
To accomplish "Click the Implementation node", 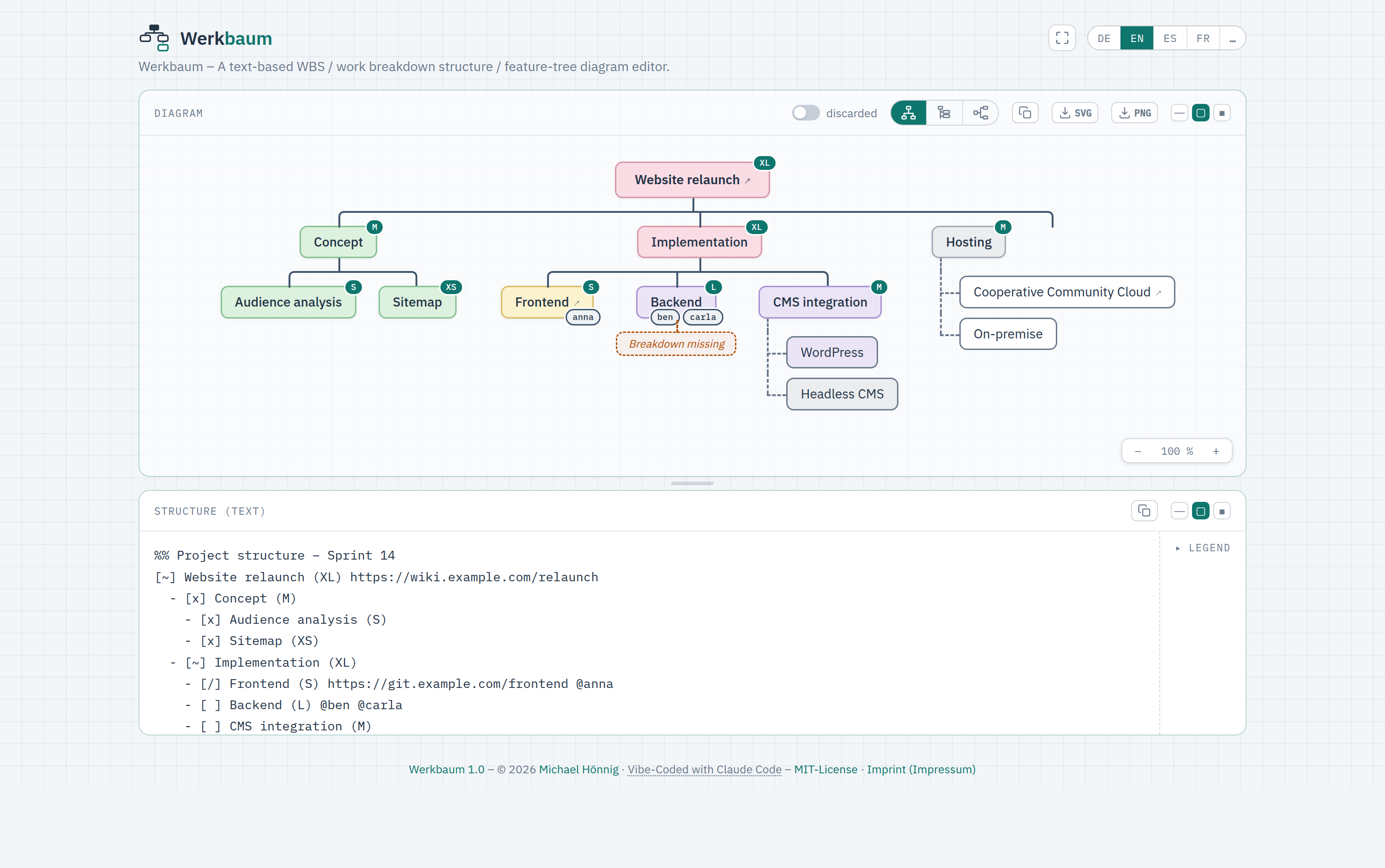I will [x=699, y=242].
